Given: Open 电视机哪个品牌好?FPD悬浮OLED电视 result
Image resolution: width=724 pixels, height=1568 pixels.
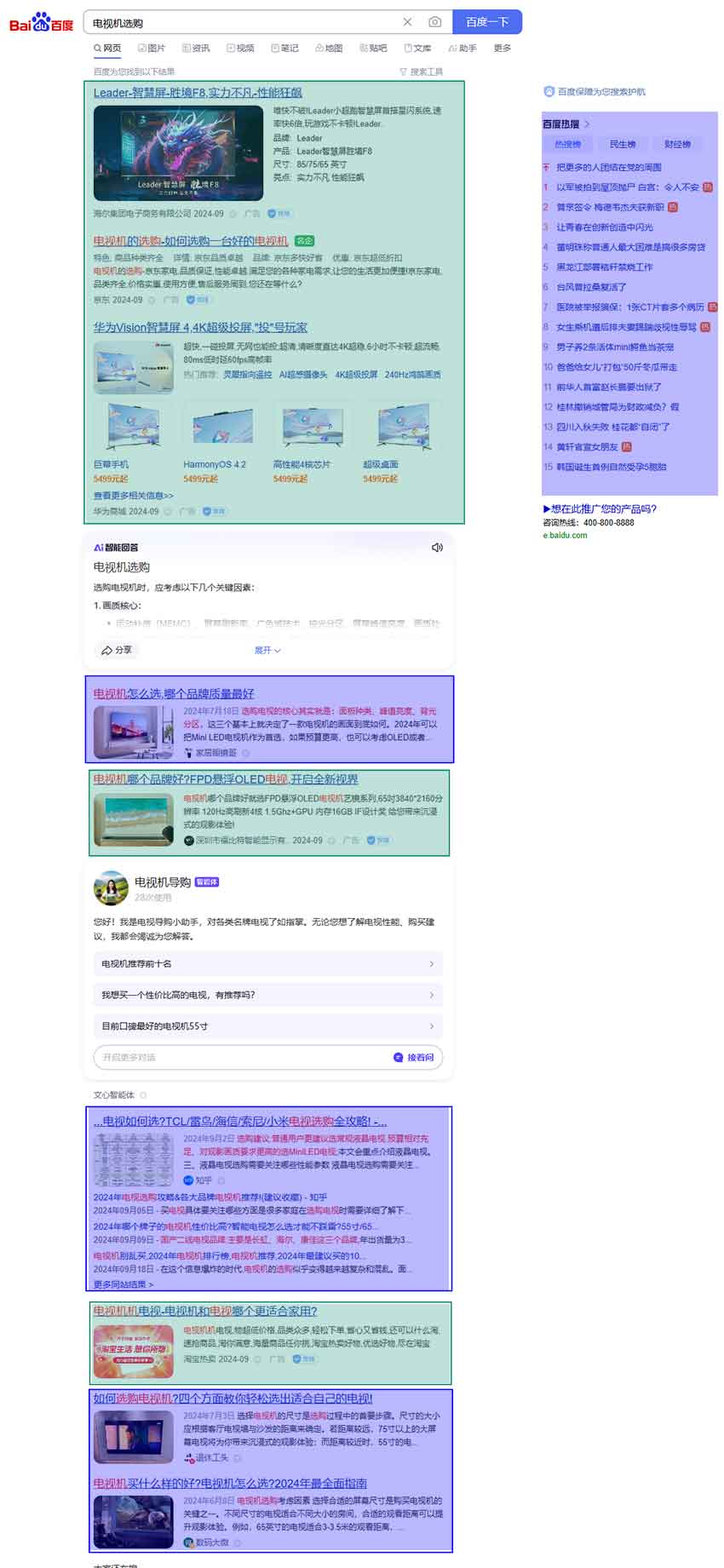Looking at the screenshot, I should [226, 778].
